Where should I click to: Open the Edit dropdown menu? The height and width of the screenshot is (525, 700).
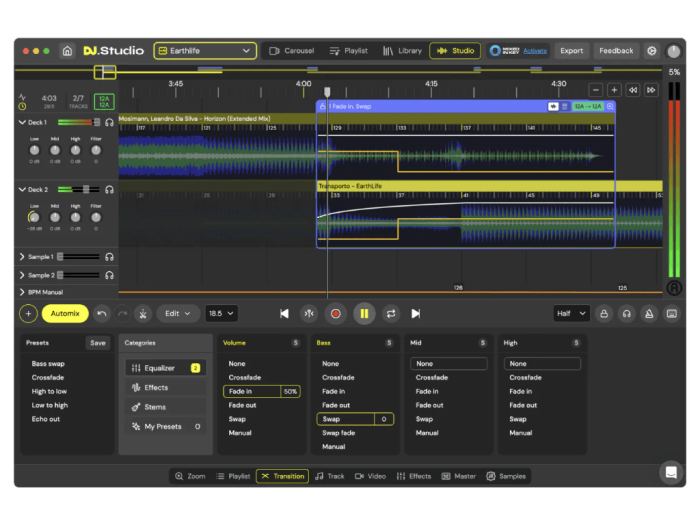click(177, 313)
